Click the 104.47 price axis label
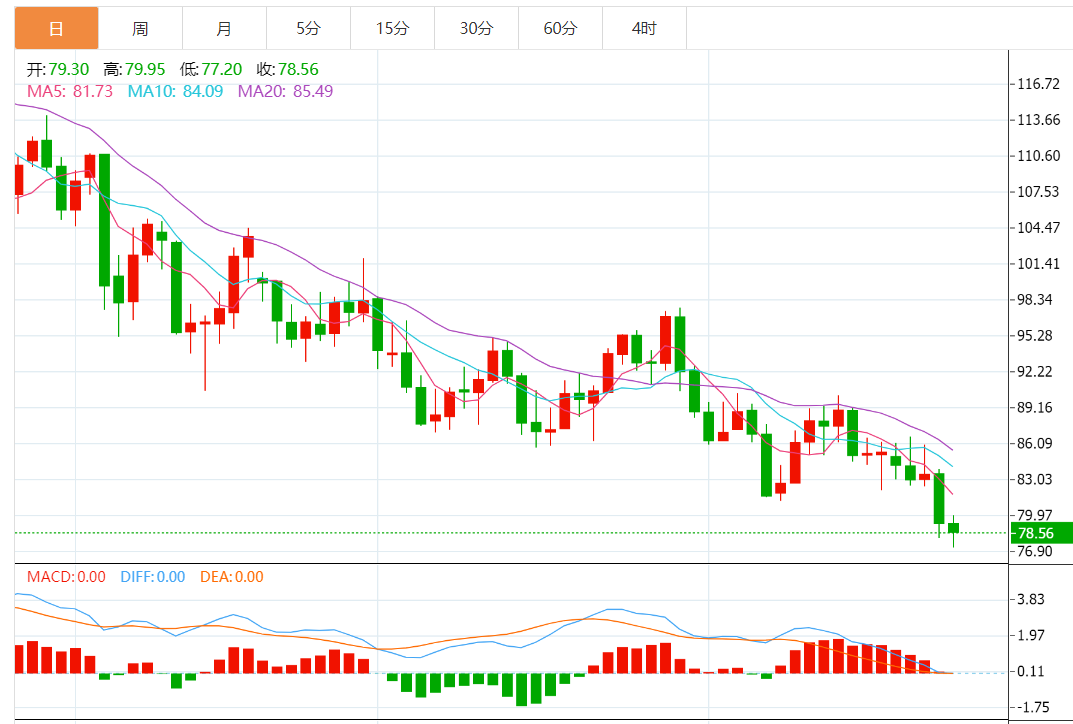 pyautogui.click(x=1039, y=228)
